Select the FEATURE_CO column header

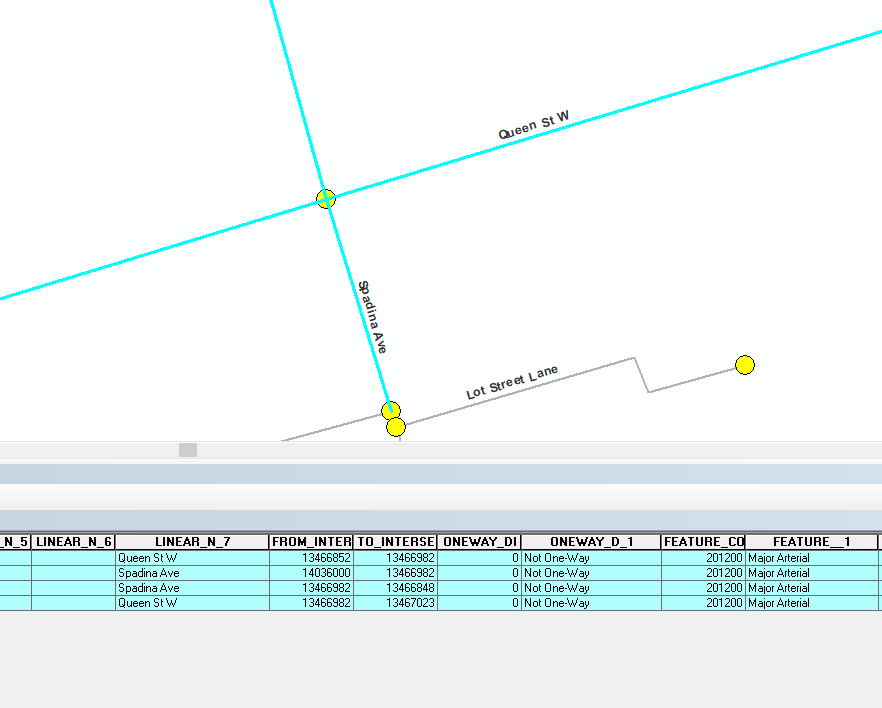[x=701, y=541]
